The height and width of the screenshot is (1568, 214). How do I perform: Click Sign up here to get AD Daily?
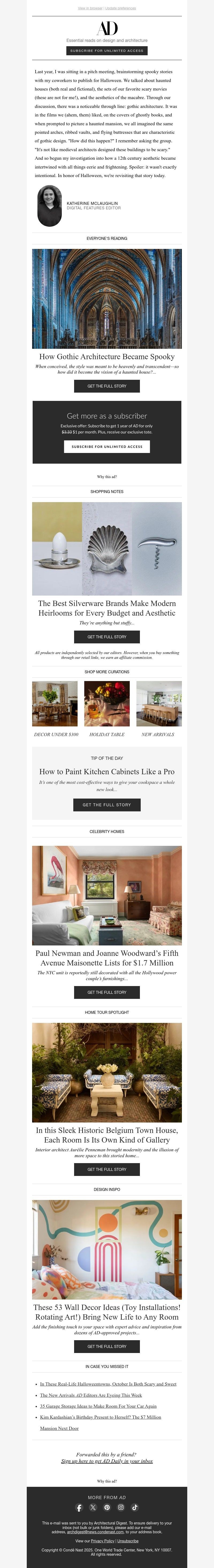tap(107, 1460)
